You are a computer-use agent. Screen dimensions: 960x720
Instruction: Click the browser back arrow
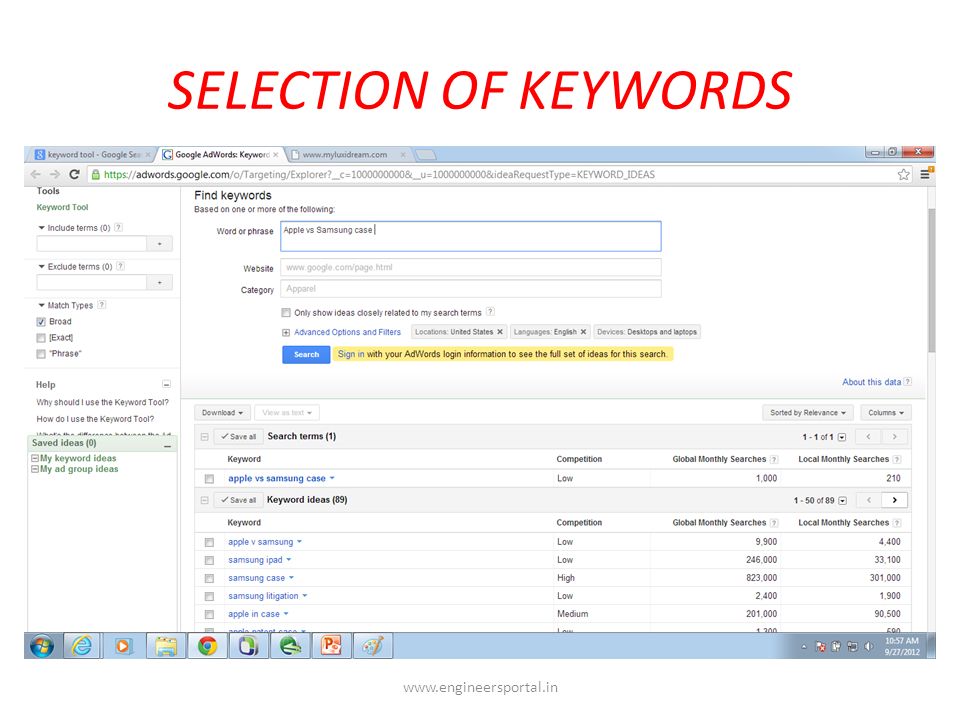coord(36,174)
